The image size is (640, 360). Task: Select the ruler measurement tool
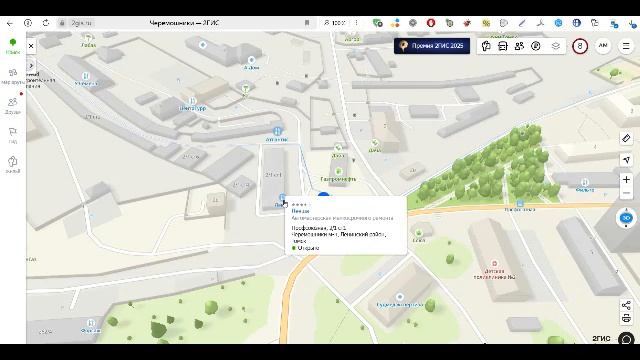coord(626,138)
